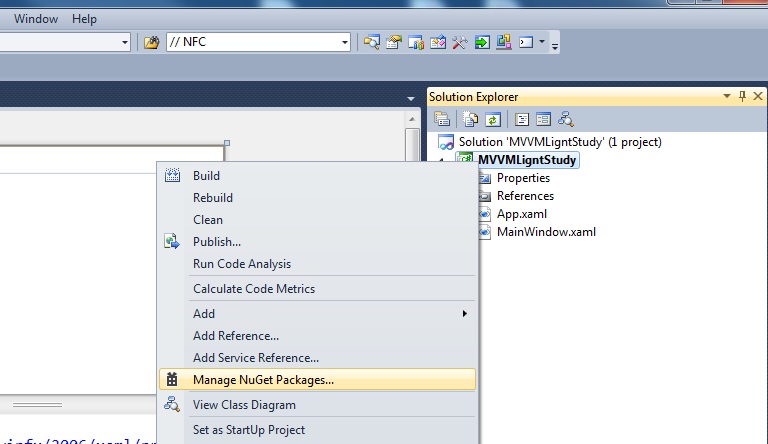Open Properties Window from main toolbar
Image resolution: width=768 pixels, height=444 pixels.
[x=394, y=42]
